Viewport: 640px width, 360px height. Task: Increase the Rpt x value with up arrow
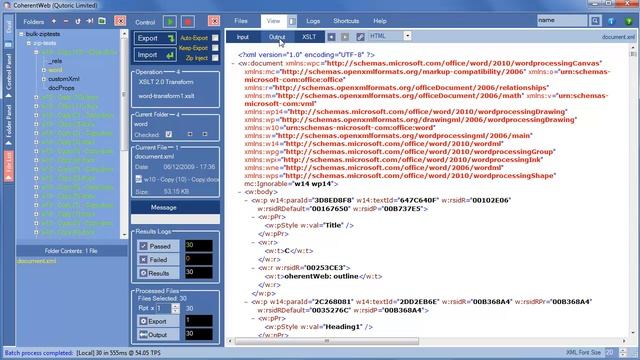click(176, 306)
